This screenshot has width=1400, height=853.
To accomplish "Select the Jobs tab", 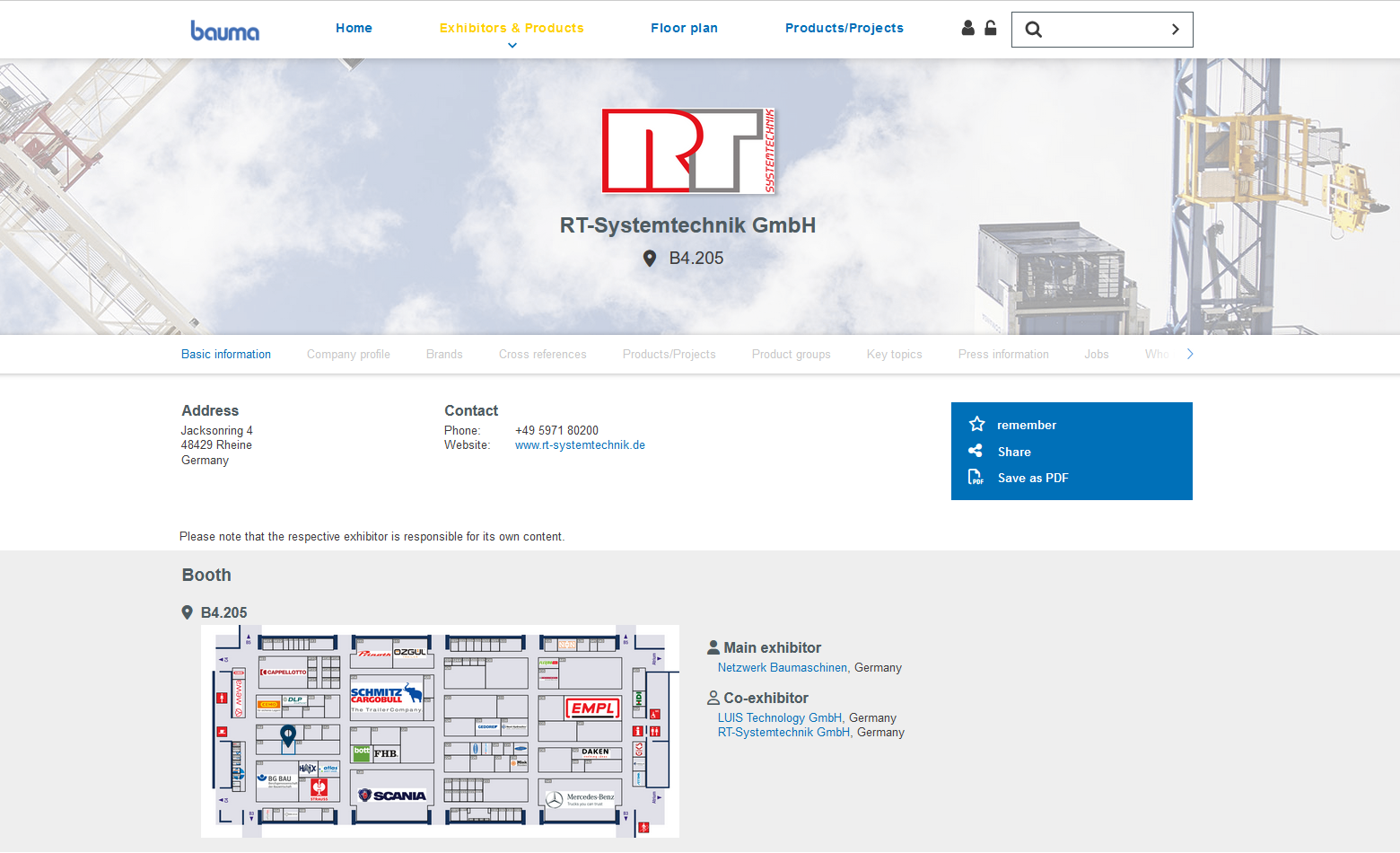I will click(x=1097, y=354).
